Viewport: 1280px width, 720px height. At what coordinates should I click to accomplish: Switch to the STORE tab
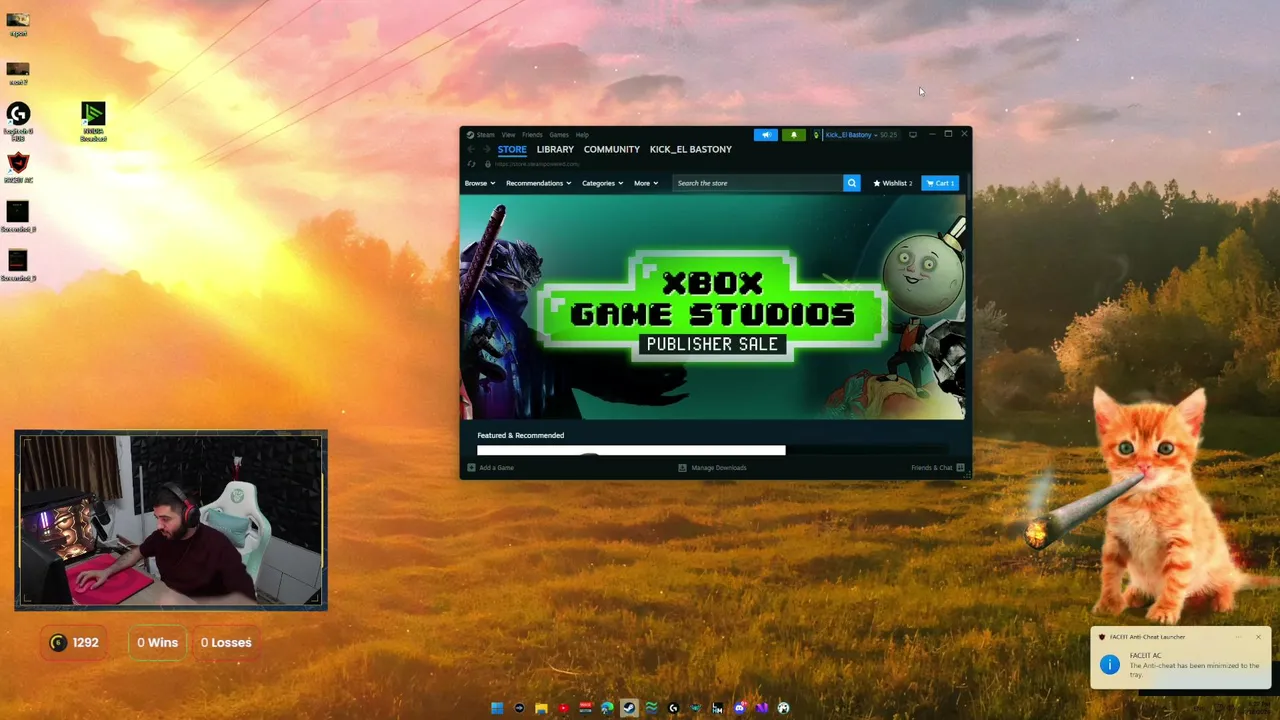coord(512,149)
